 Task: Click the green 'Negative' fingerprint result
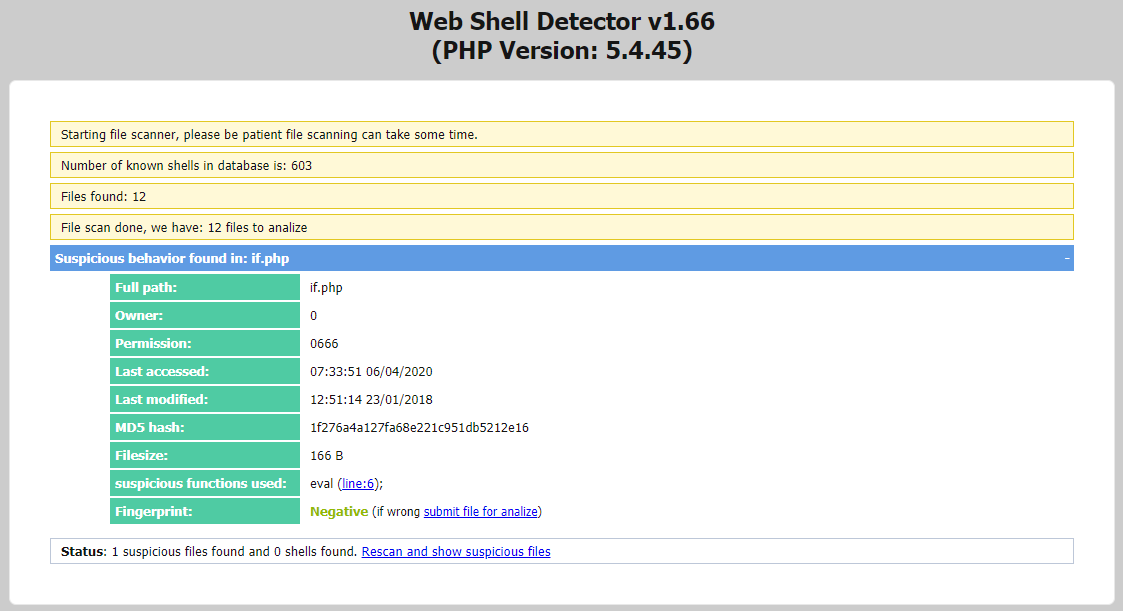[x=338, y=512]
